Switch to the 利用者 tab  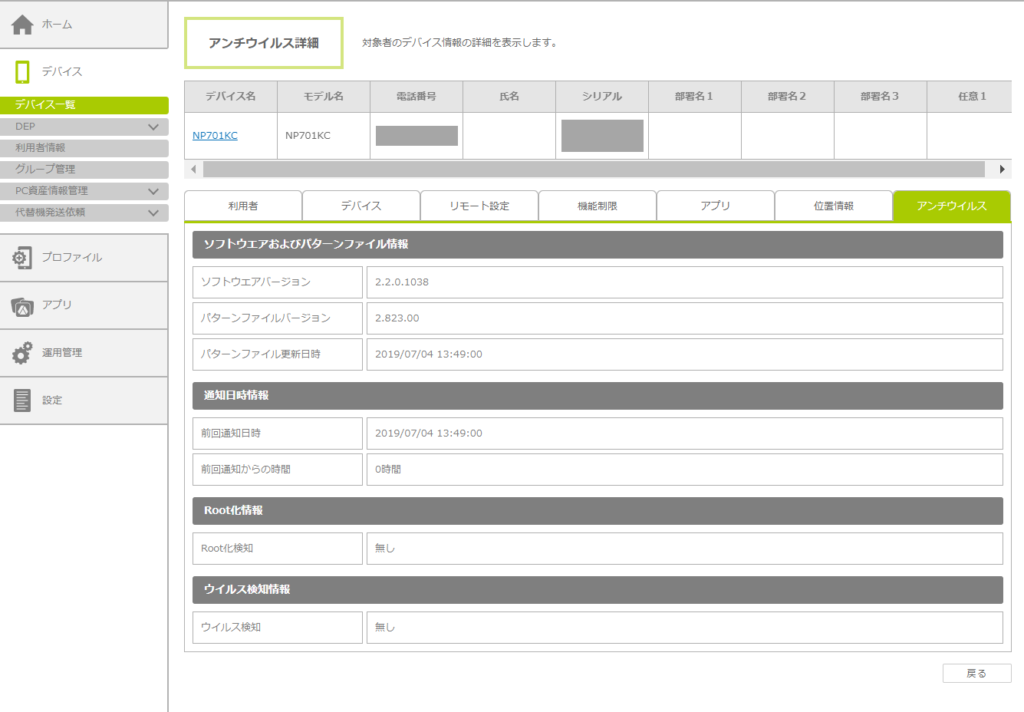pyautogui.click(x=243, y=206)
